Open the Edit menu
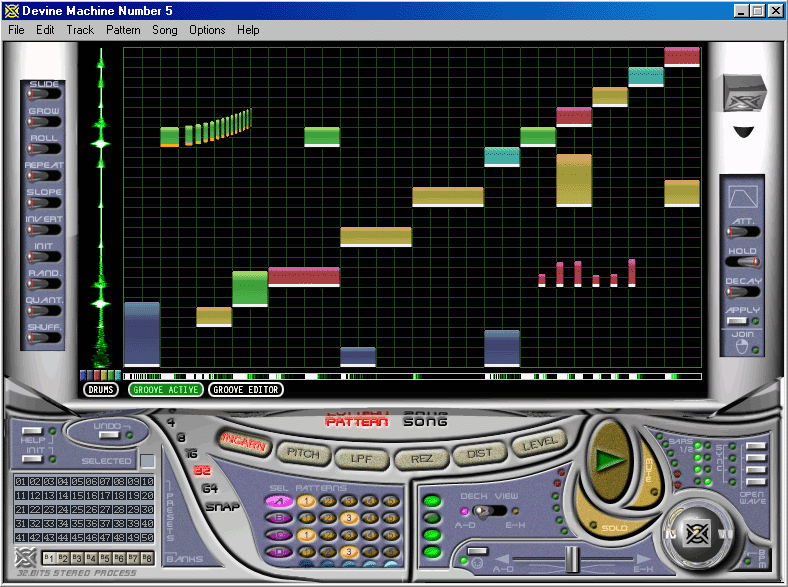The width and height of the screenshot is (788, 587). 45,30
